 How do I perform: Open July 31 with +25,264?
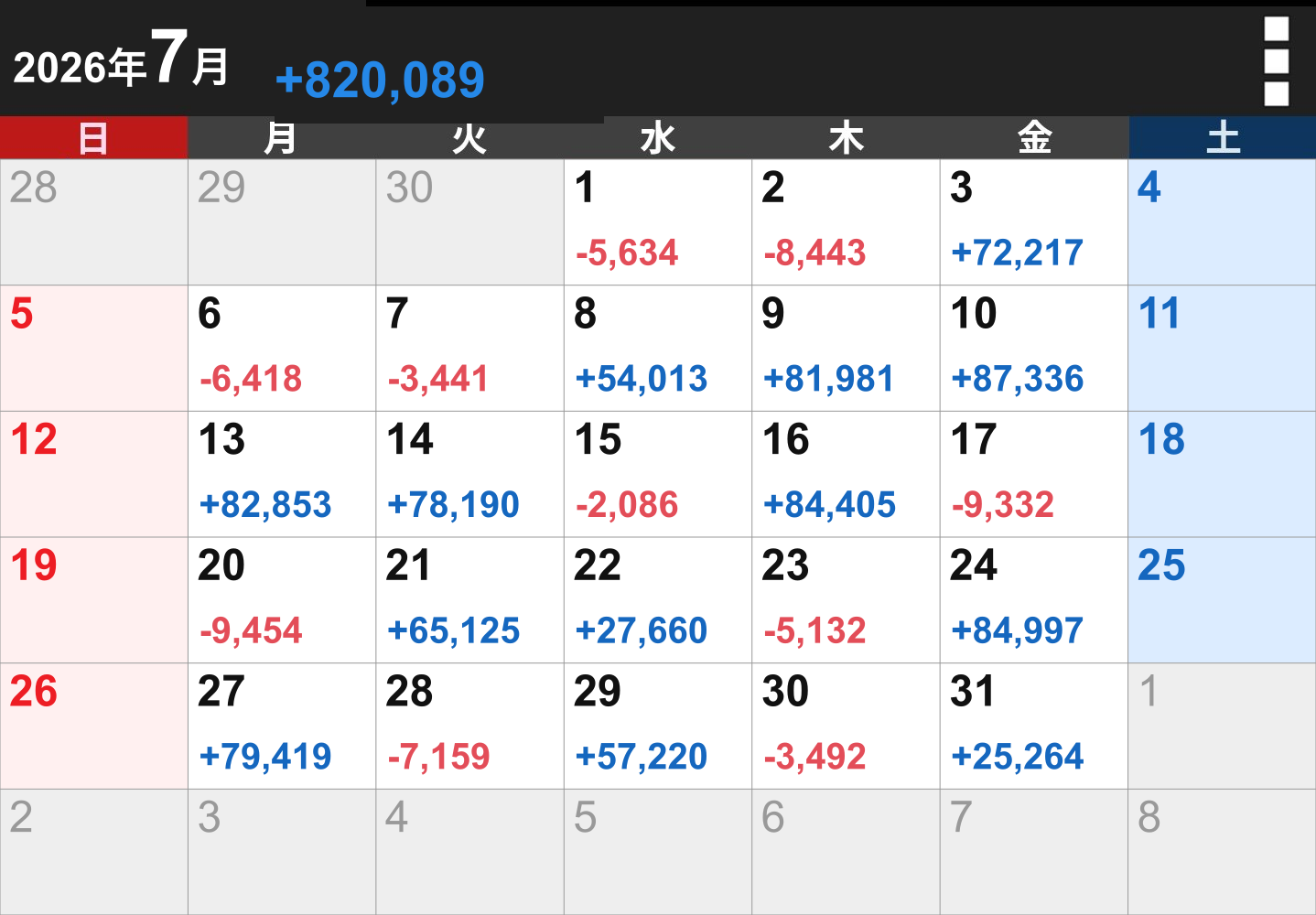tap(1034, 727)
